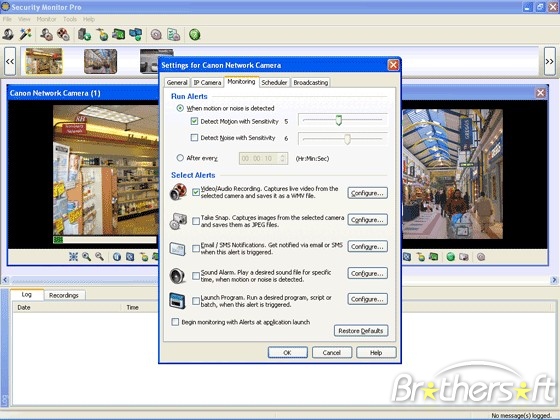This screenshot has height=420, width=560.
Task: Uncheck Video/Audio Recording alert
Action: click(x=196, y=192)
